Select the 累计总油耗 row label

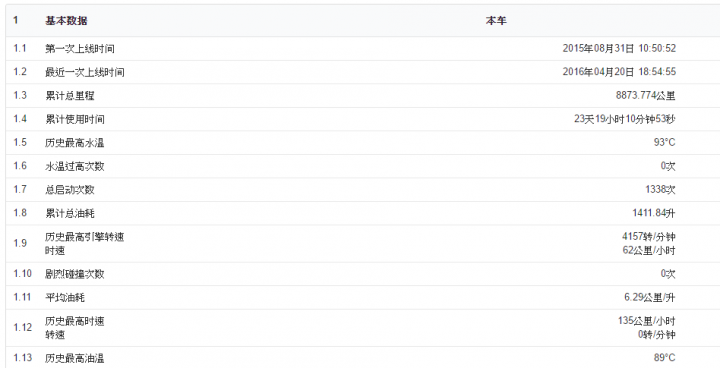tap(70, 213)
